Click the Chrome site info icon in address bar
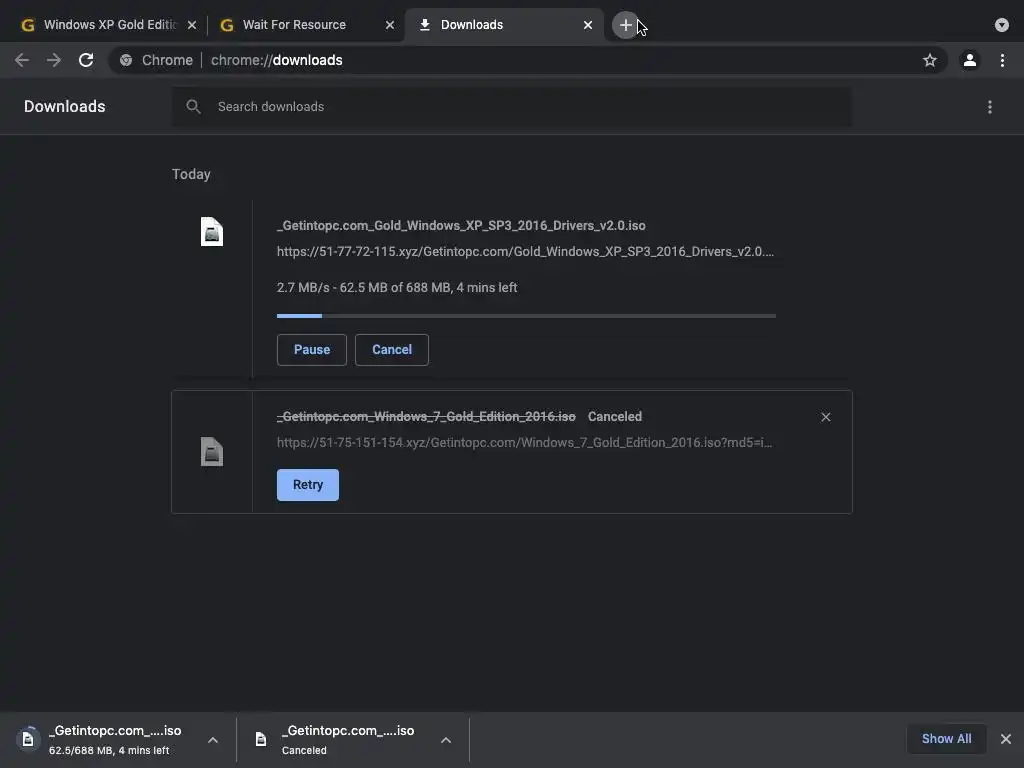The width and height of the screenshot is (1024, 768). (x=126, y=60)
